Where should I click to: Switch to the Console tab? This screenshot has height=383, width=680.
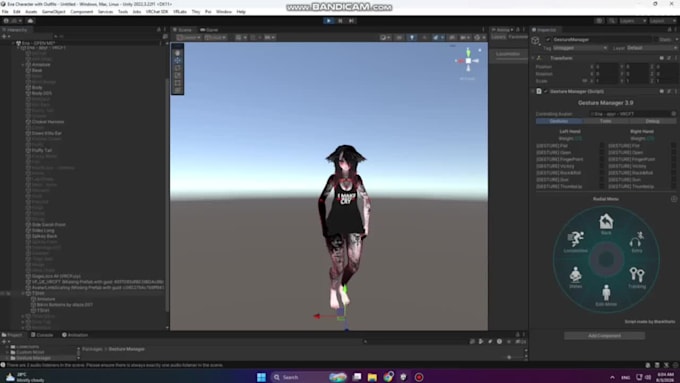point(42,335)
